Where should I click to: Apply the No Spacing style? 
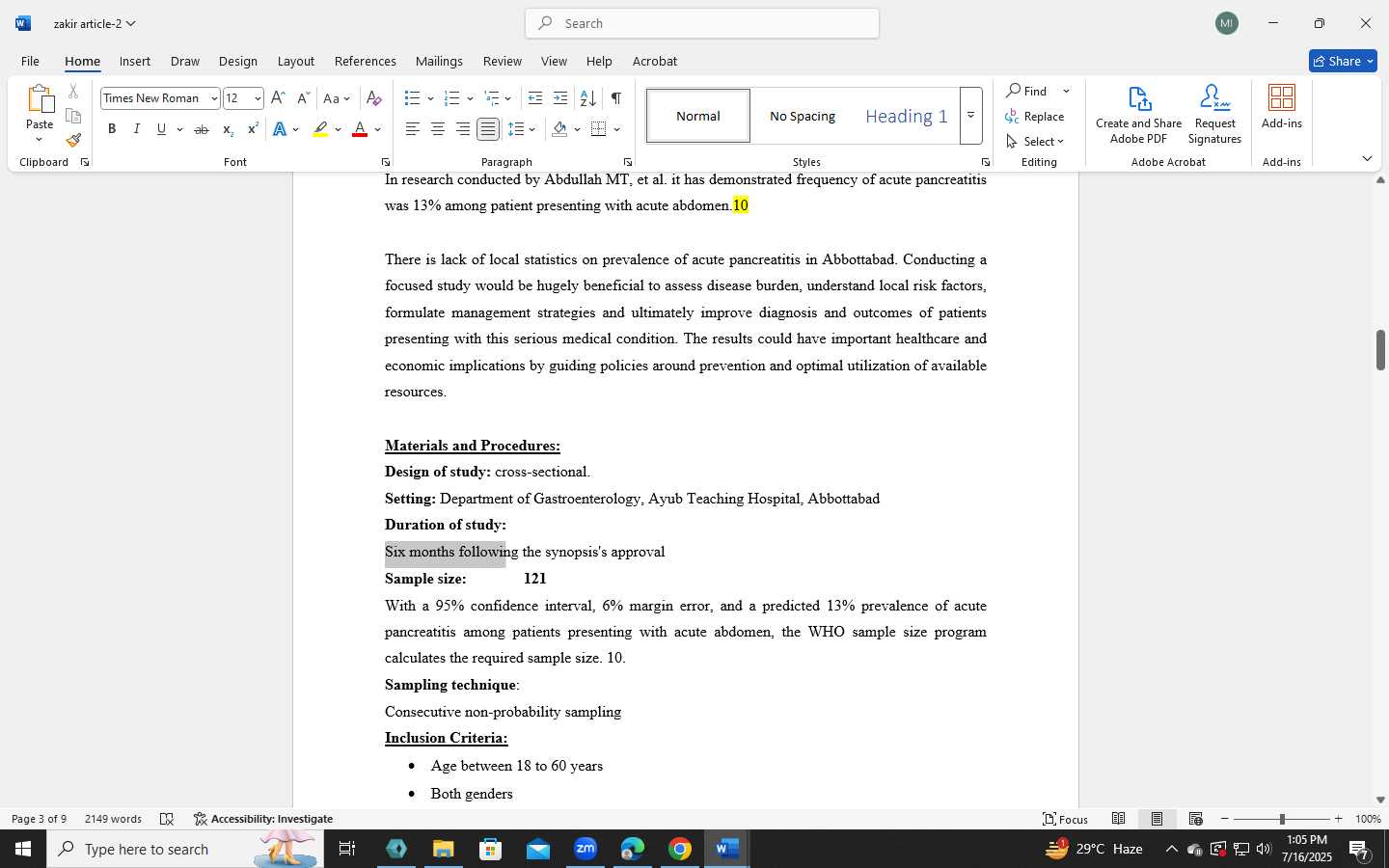(803, 116)
